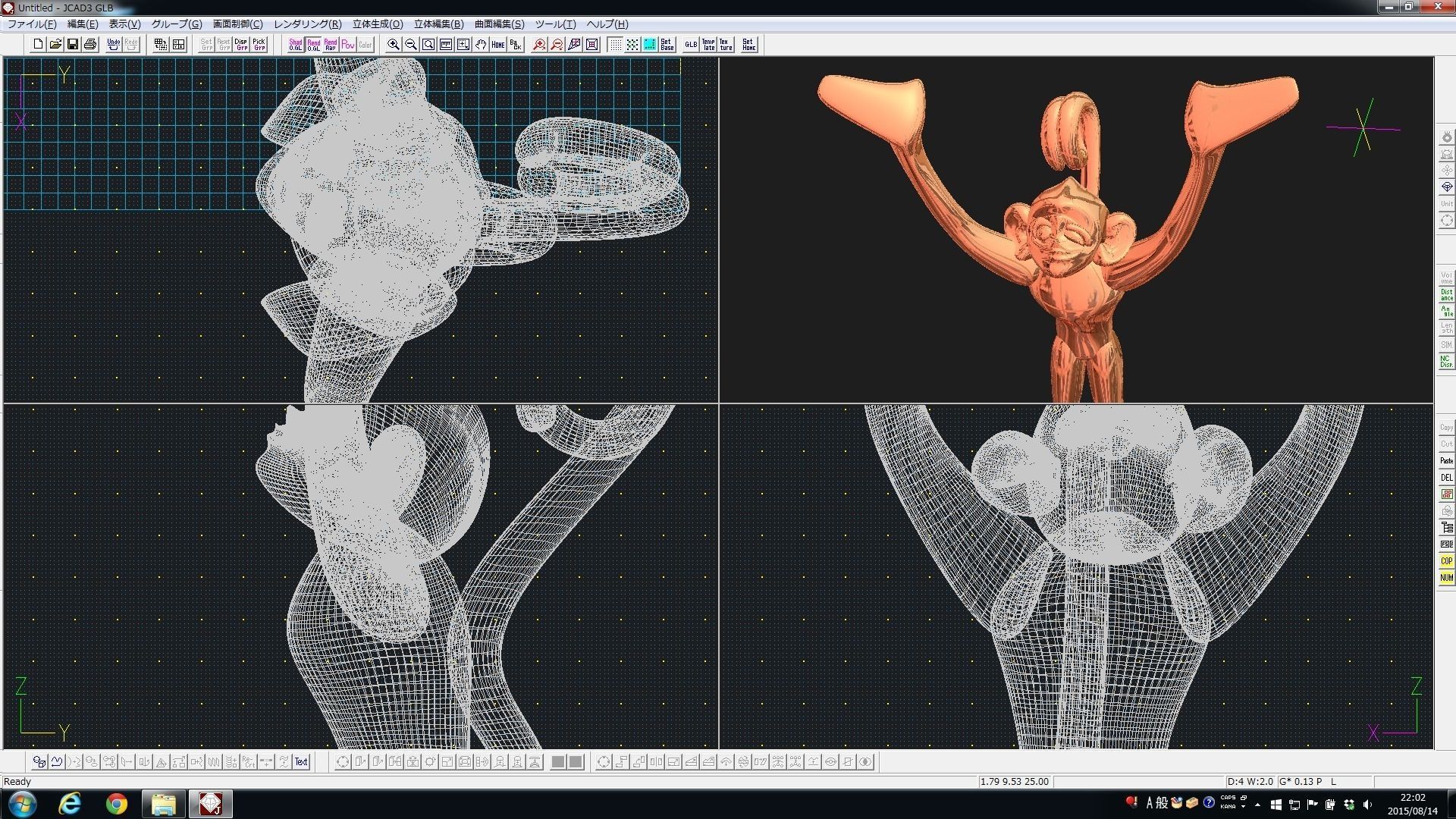The width and height of the screenshot is (1456, 819).
Task: Click the Angle measure button
Action: coord(1447,312)
